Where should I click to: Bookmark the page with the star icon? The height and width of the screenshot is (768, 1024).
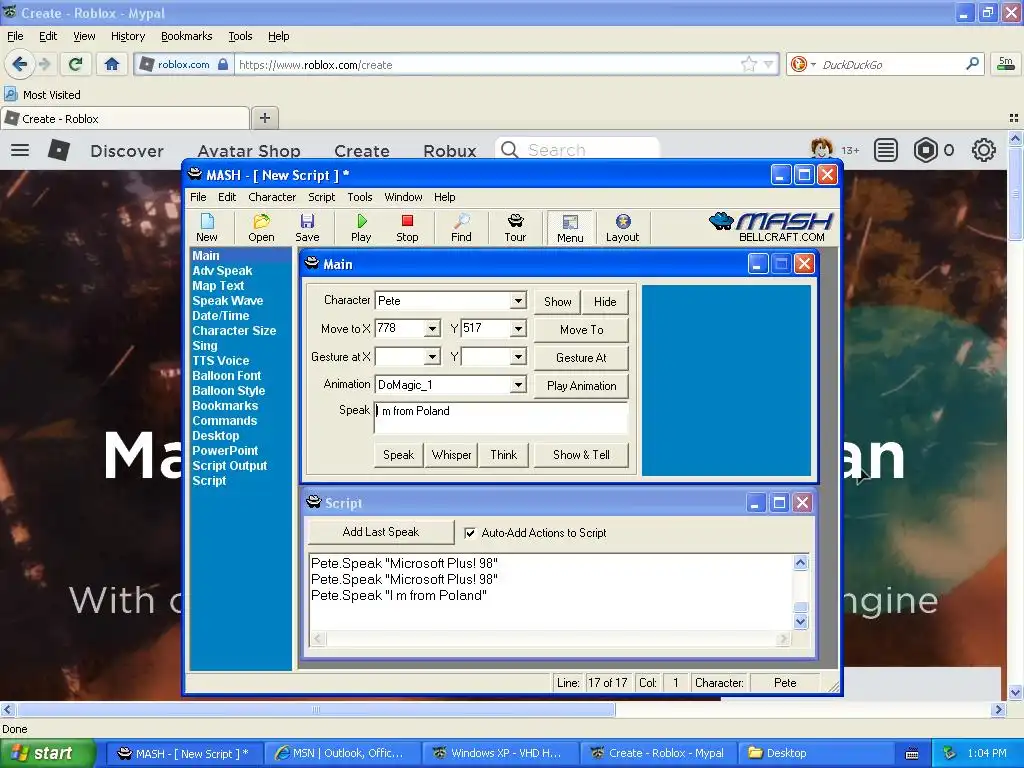[x=748, y=64]
